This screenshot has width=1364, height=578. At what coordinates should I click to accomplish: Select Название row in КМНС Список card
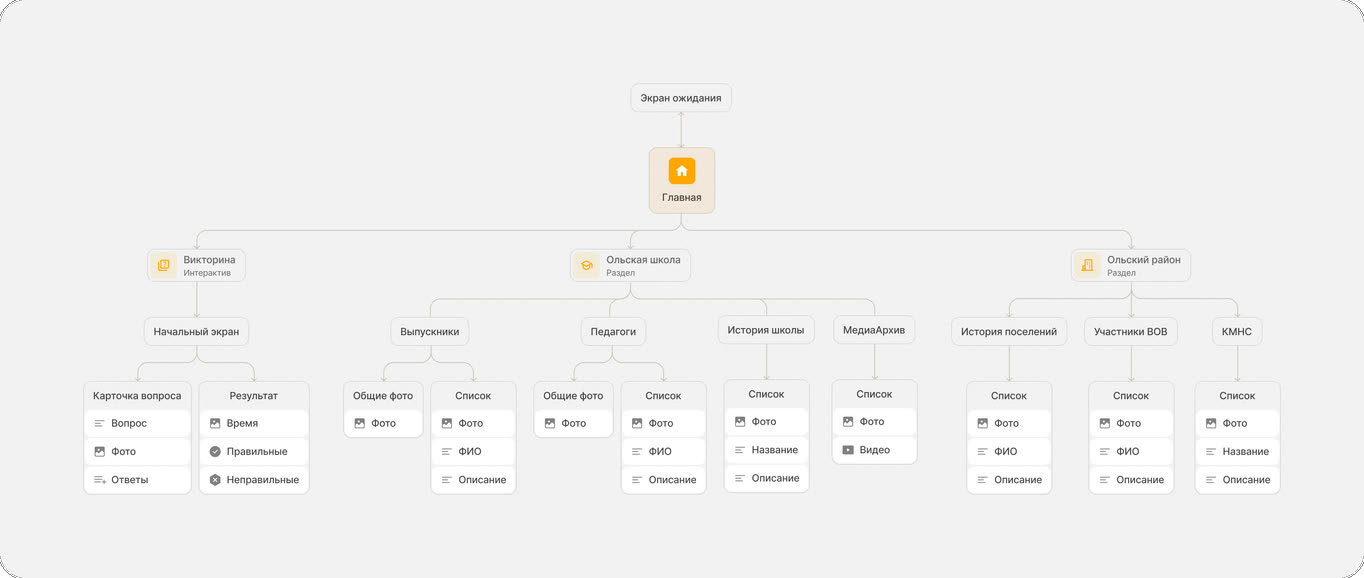click(1237, 451)
